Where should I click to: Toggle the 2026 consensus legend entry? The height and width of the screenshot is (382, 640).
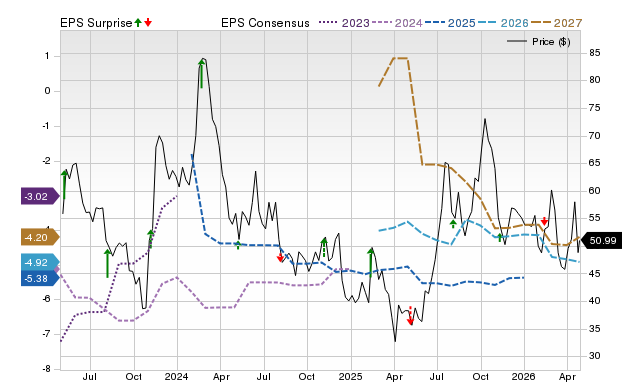pos(503,23)
